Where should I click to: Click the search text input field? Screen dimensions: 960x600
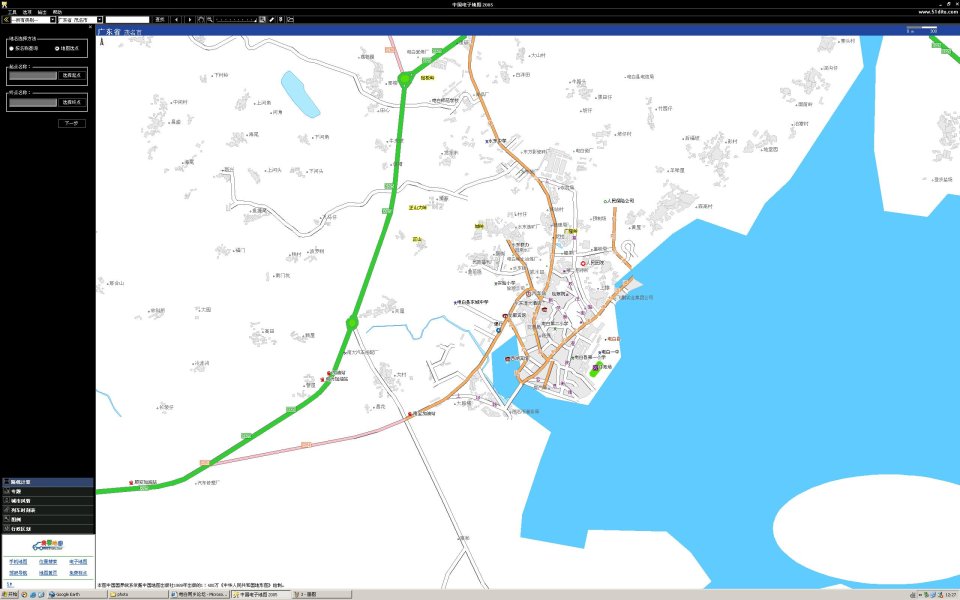pyautogui.click(x=128, y=19)
